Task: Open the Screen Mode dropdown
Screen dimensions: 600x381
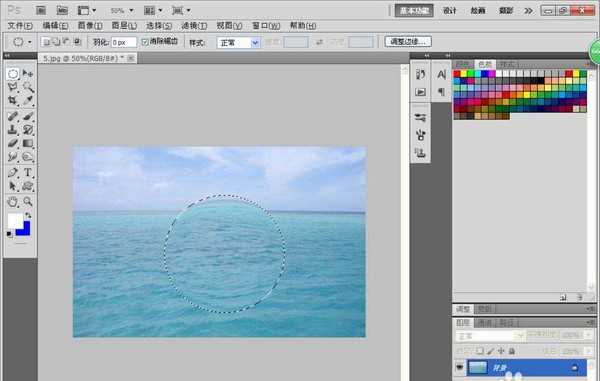Action: point(181,11)
